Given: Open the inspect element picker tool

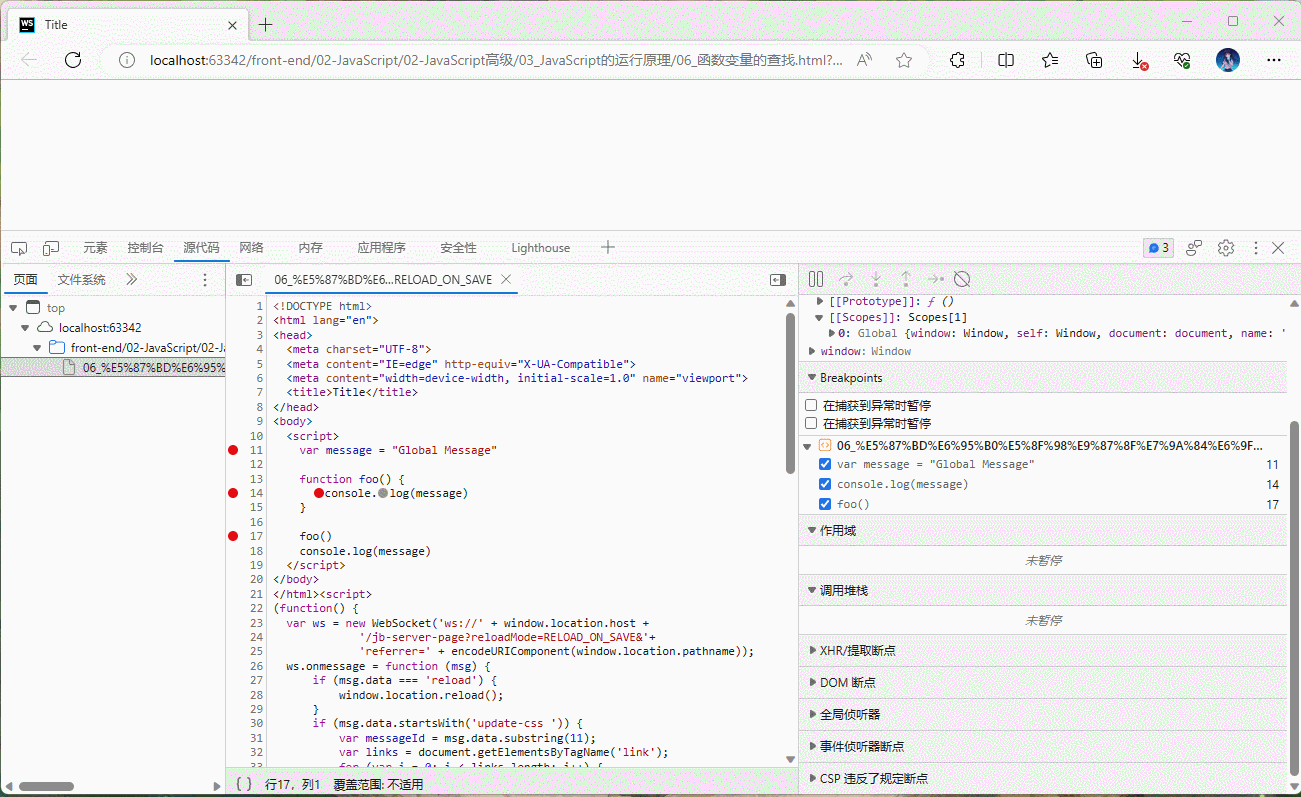Looking at the screenshot, I should coord(19,248).
